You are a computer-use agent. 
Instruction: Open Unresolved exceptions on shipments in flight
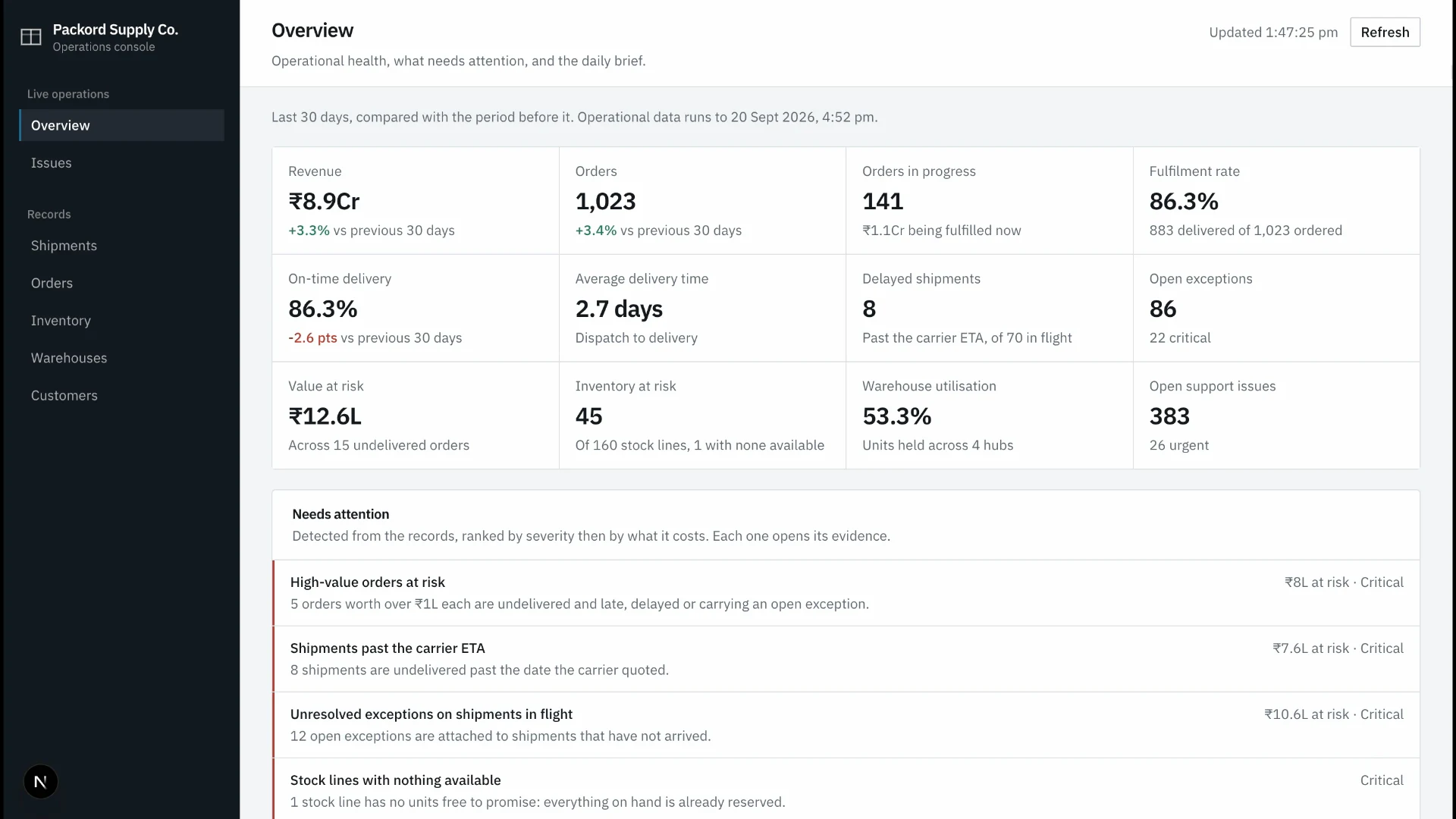(x=846, y=725)
